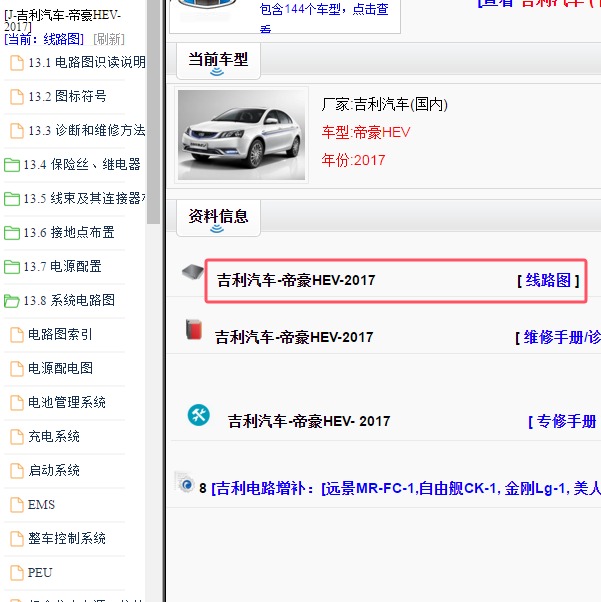Click page icon beside 整车控制系统
Screen dimensions: 601x602
[x=17, y=539]
